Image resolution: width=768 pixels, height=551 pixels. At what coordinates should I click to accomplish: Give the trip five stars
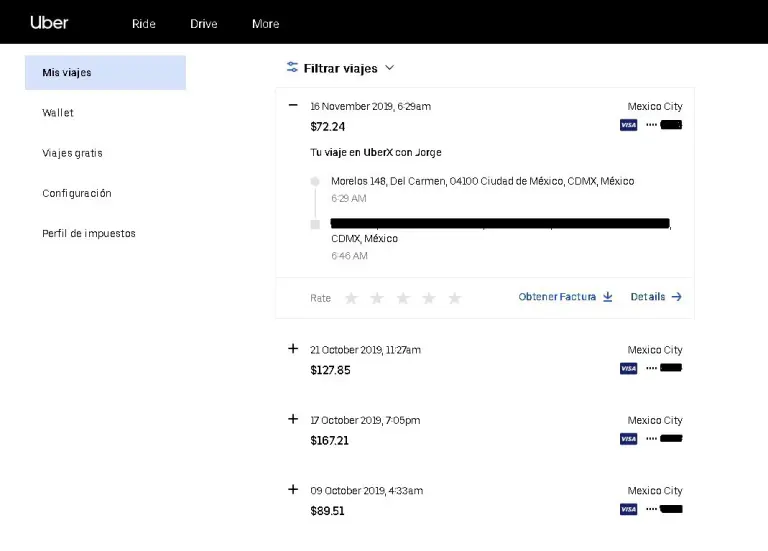coord(455,298)
